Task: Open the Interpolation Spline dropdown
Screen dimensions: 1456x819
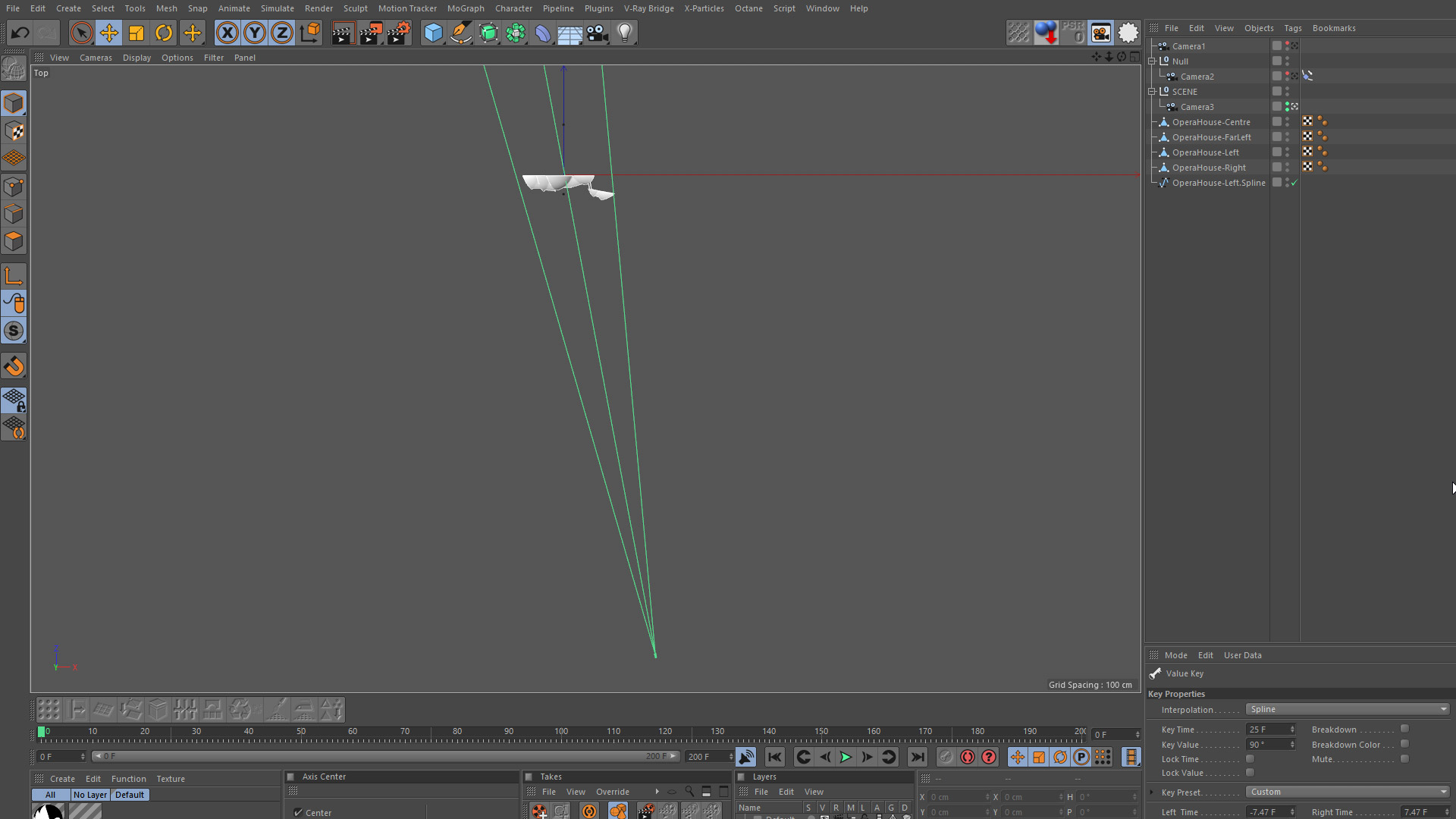Action: 1348,710
